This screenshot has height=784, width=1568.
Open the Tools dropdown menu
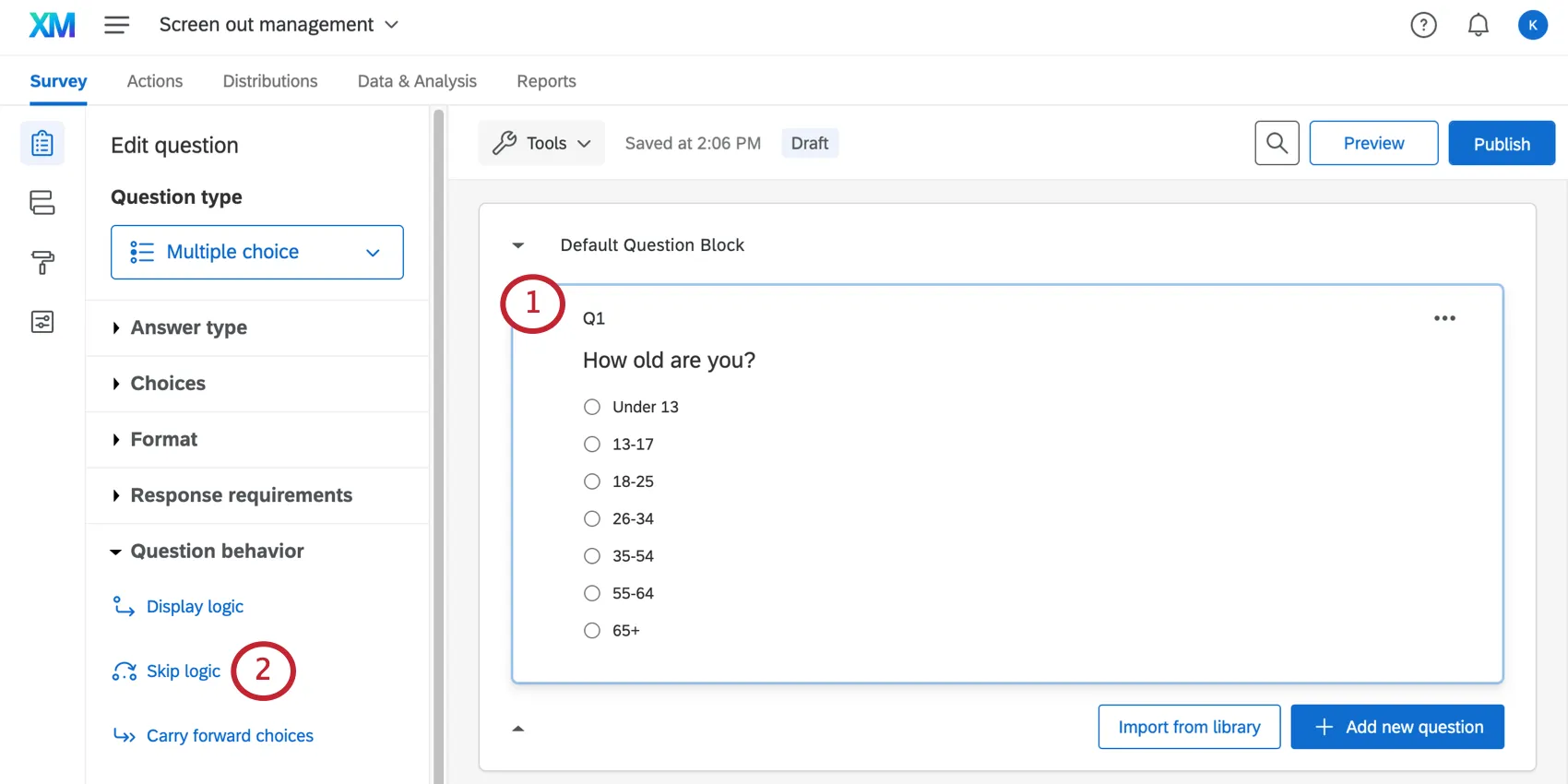[541, 143]
